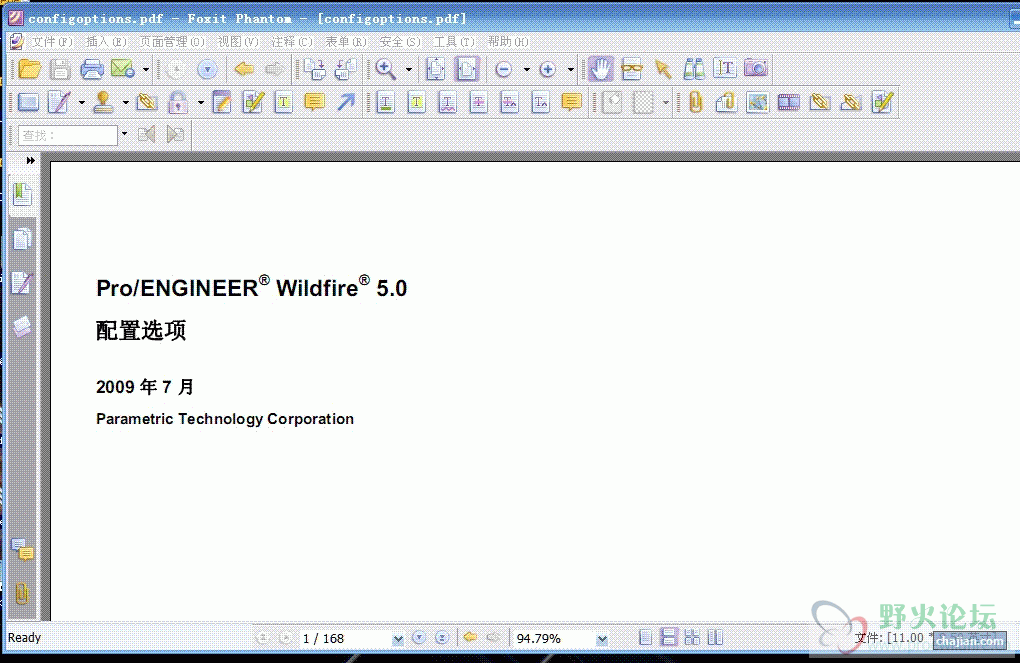Viewport: 1020px width, 663px height.
Task: Click the Snapshot camera tool
Action: 756,69
